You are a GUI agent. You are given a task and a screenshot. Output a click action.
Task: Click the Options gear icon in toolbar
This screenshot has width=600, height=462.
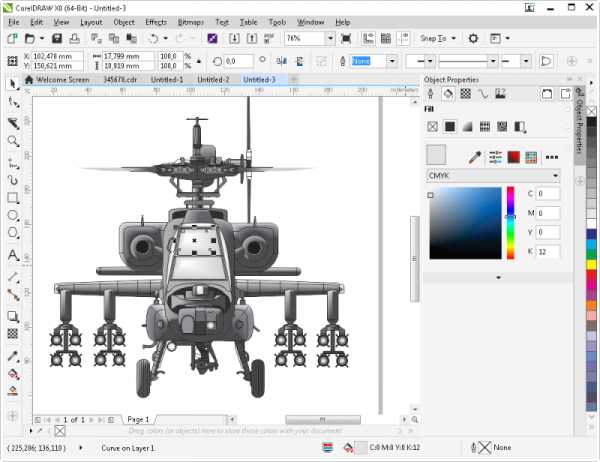tap(473, 39)
